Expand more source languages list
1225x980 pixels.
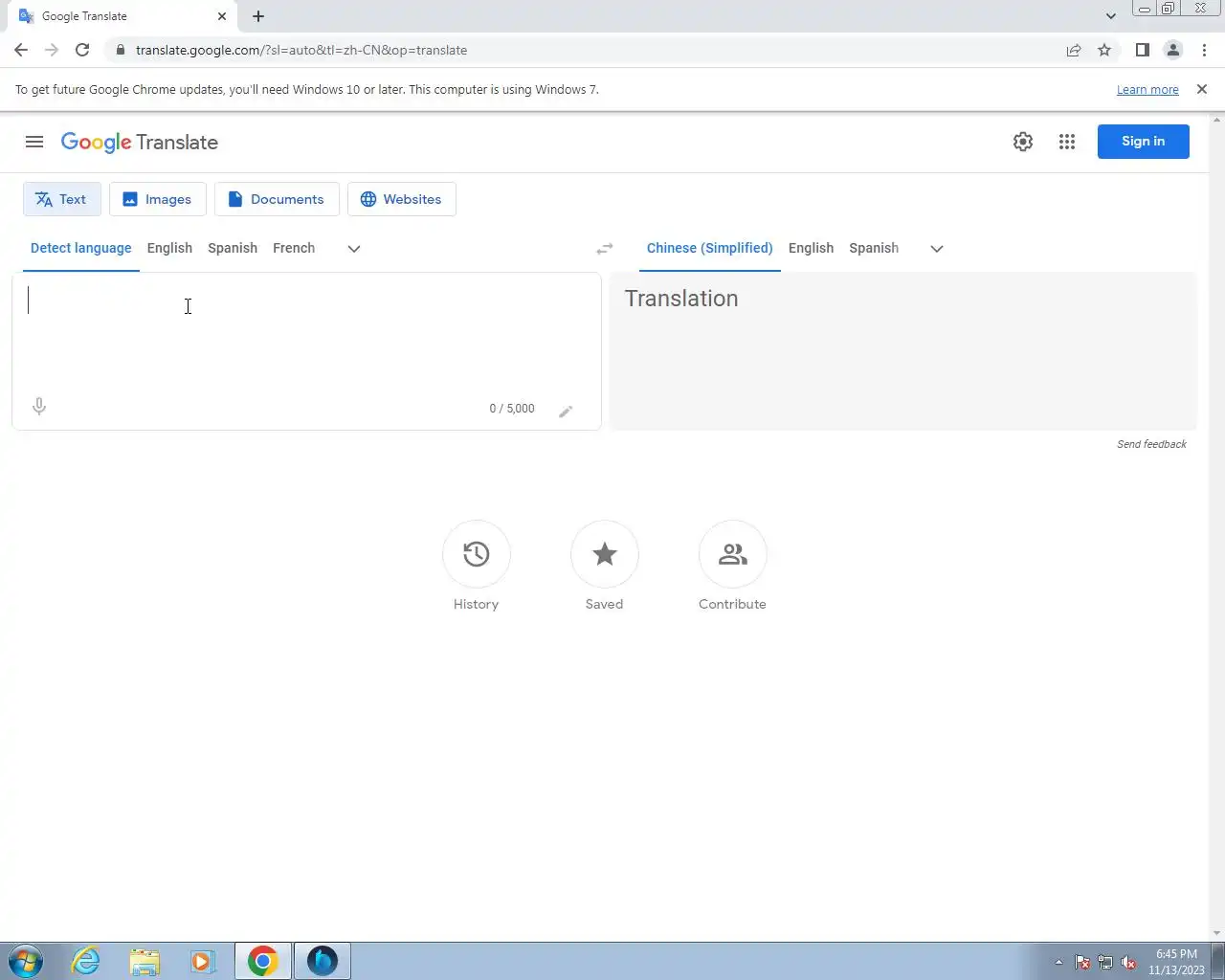coord(354,248)
